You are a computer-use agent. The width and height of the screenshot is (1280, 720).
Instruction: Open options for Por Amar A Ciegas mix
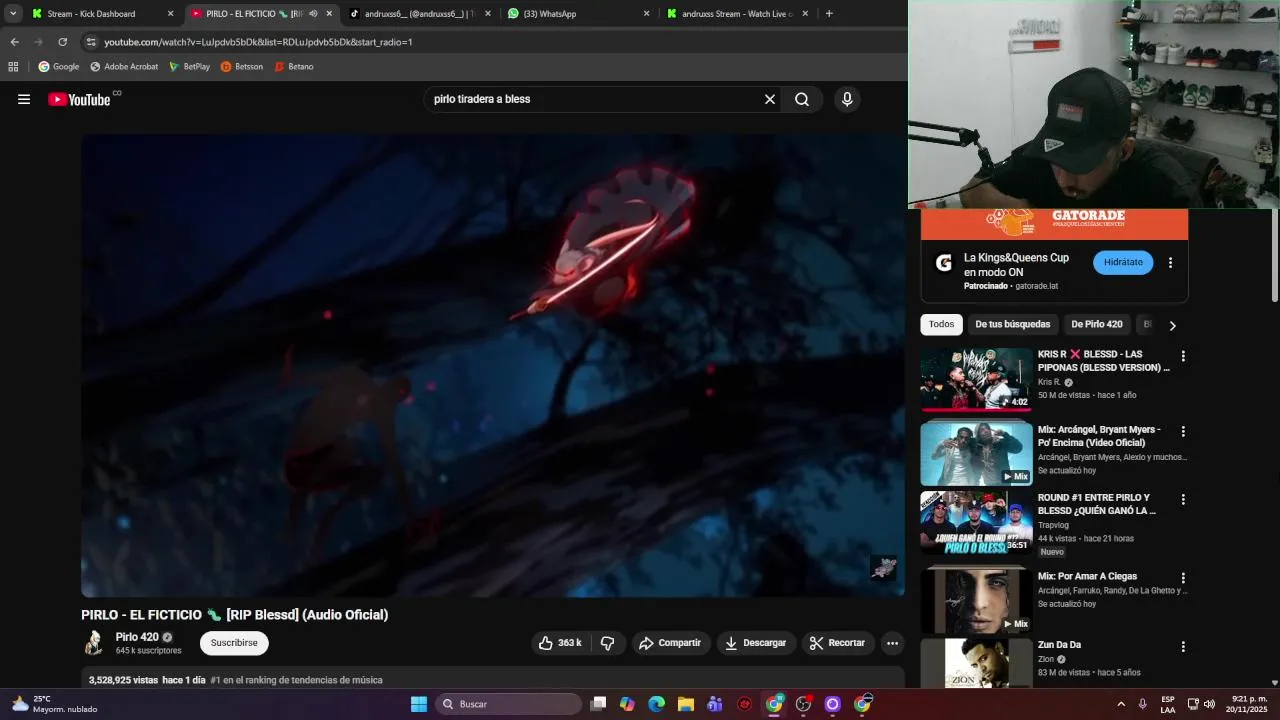(1183, 578)
